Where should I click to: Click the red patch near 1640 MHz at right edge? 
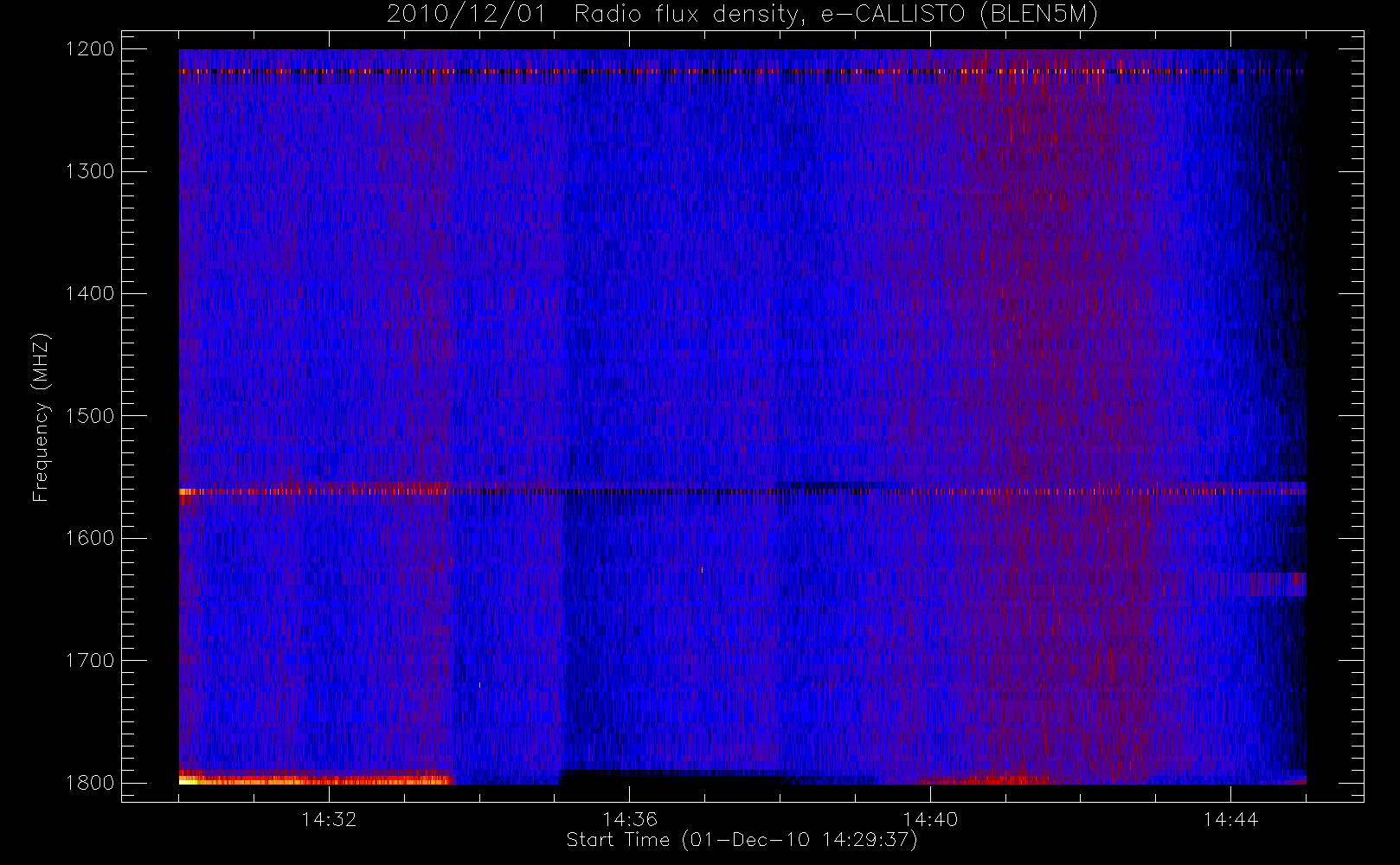(1275, 585)
